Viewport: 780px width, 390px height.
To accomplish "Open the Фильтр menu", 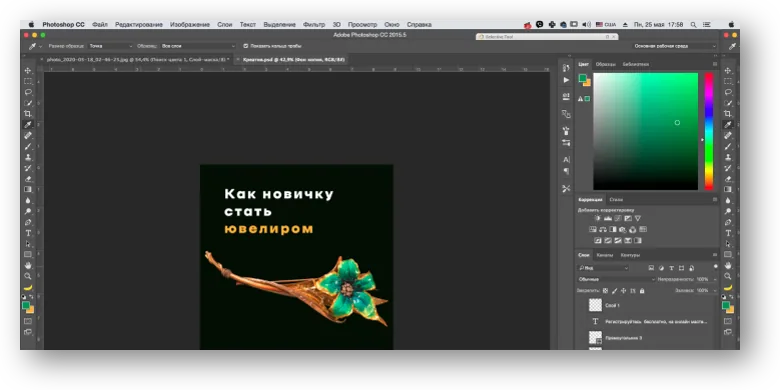I will [x=313, y=24].
